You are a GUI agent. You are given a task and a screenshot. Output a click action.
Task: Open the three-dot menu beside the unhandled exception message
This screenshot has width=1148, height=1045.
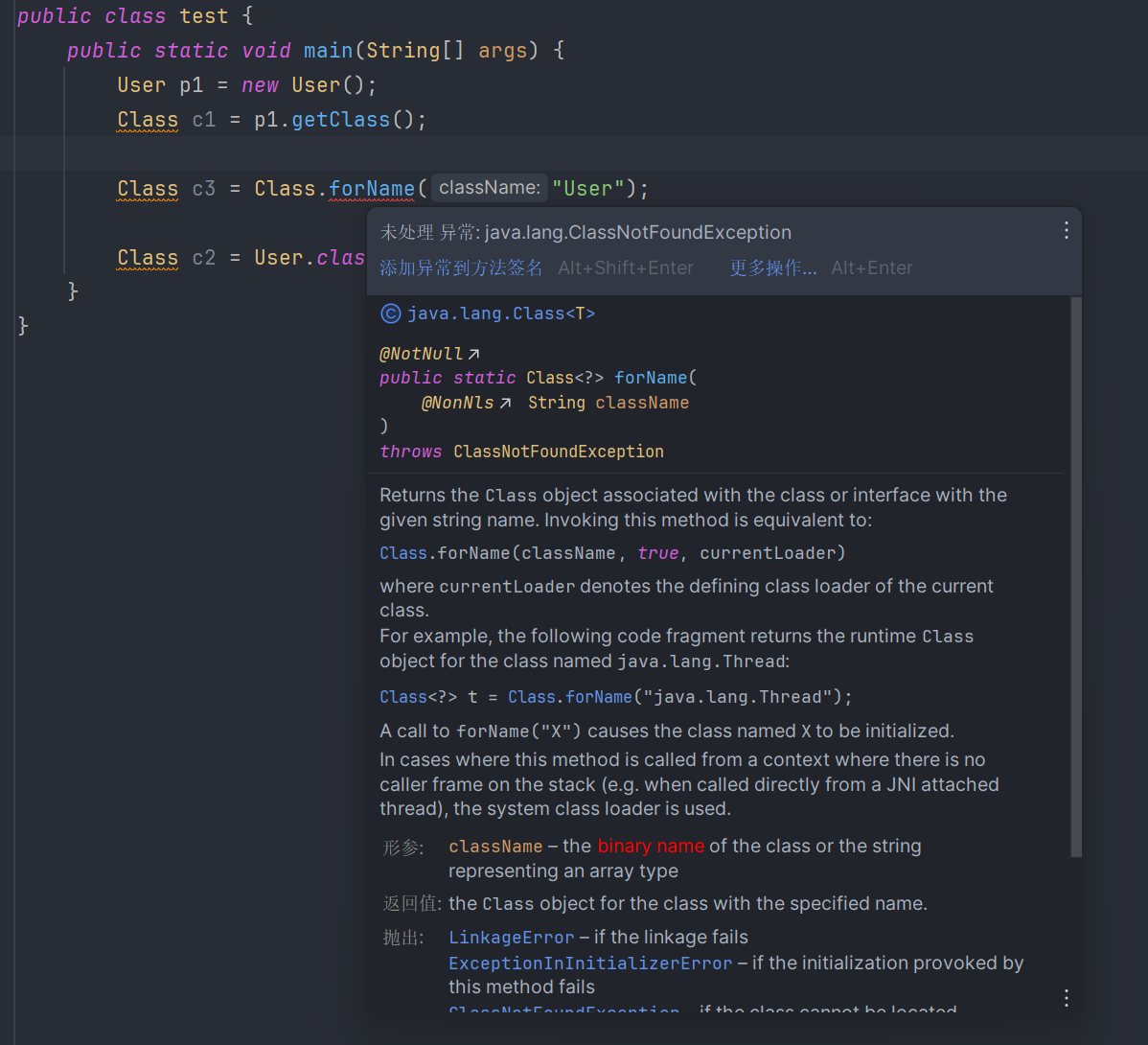tap(1066, 231)
